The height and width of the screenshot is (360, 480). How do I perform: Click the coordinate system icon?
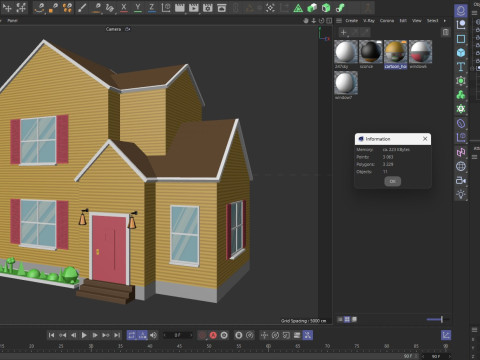tap(166, 7)
